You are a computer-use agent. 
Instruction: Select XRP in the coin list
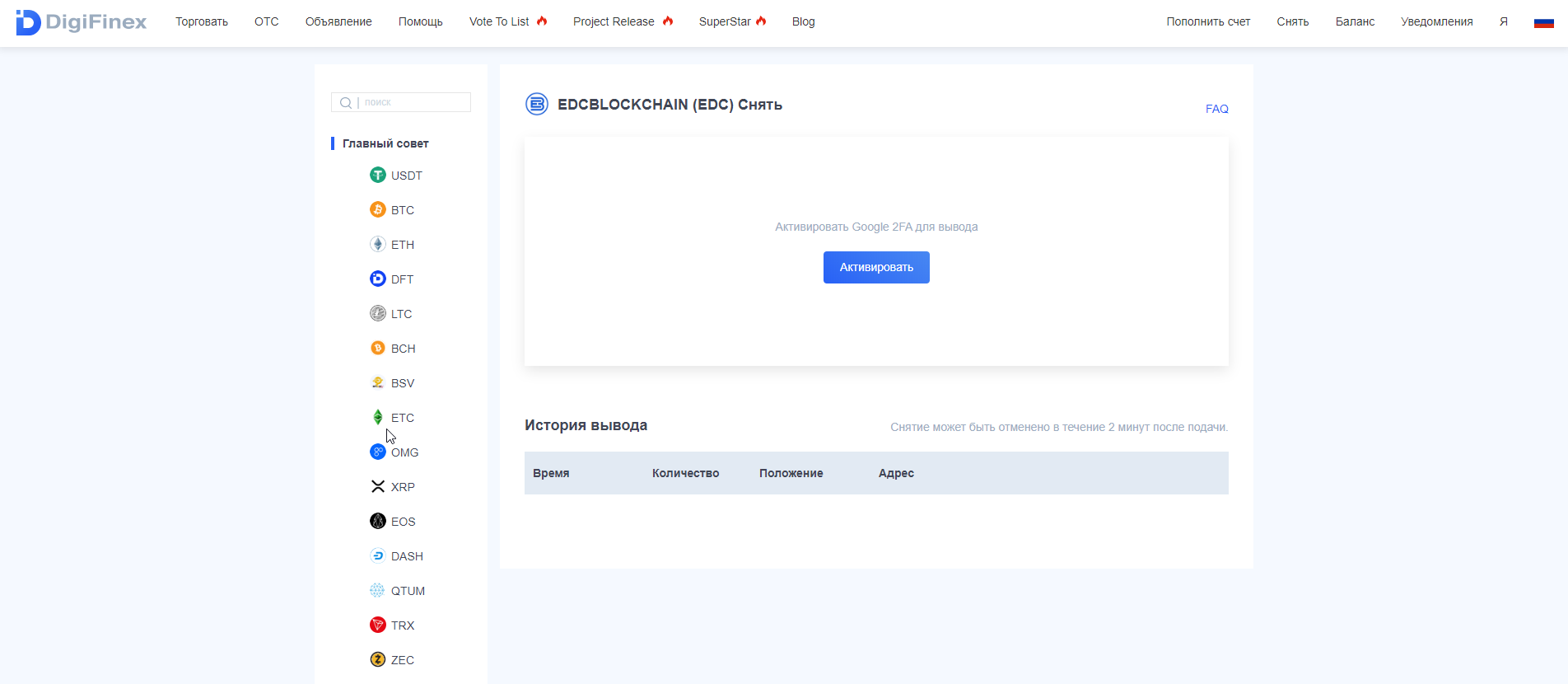[x=403, y=487]
